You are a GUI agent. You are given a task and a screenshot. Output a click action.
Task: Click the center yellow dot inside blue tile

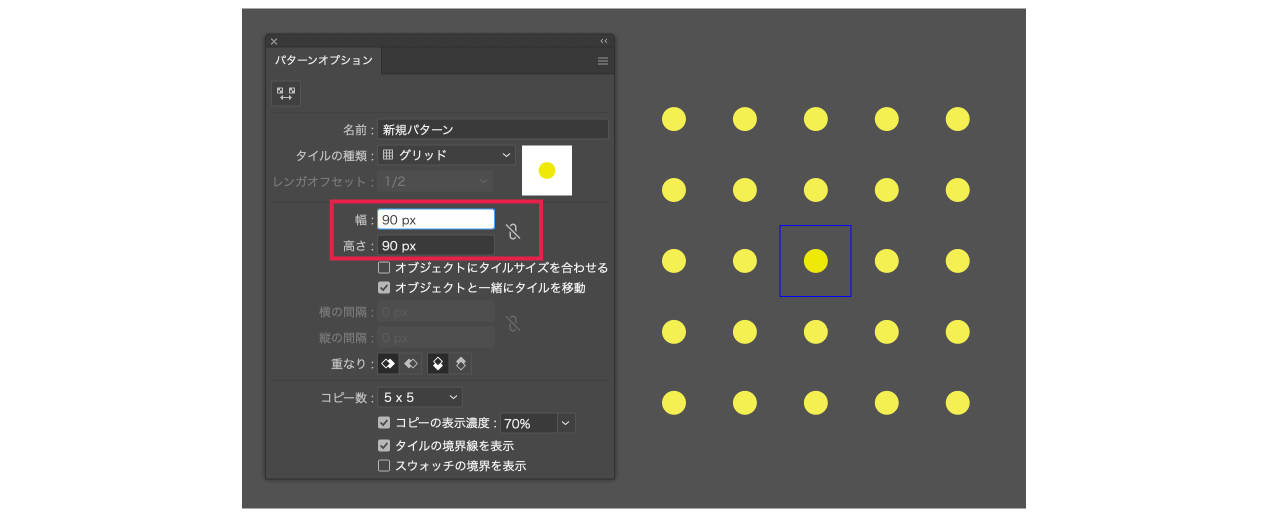point(816,261)
